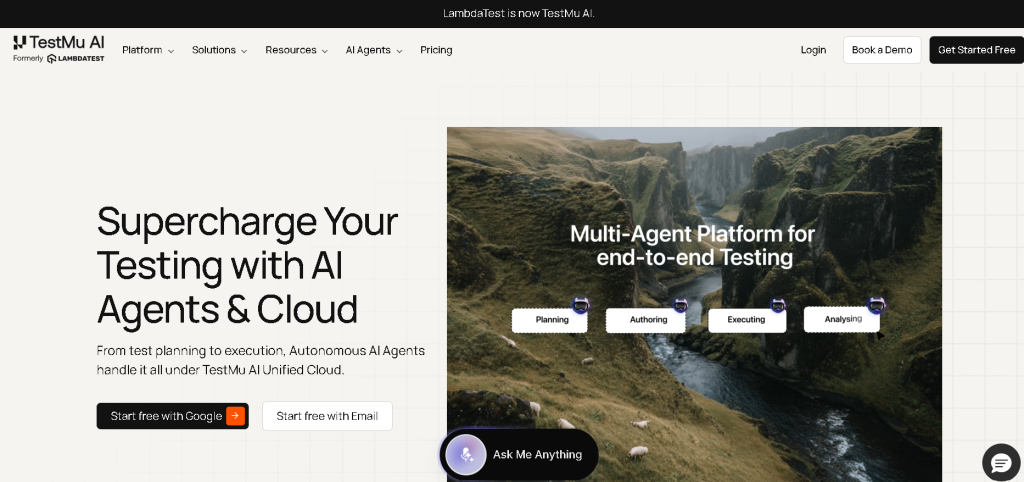Screen dimensions: 1024x482
Task: Click Start free with Google
Action: click(x=172, y=416)
